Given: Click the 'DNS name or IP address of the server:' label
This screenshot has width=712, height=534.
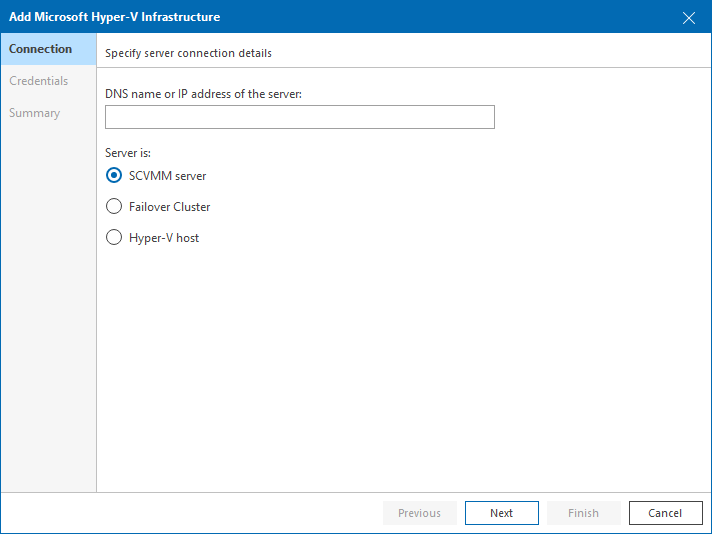Looking at the screenshot, I should pyautogui.click(x=203, y=94).
